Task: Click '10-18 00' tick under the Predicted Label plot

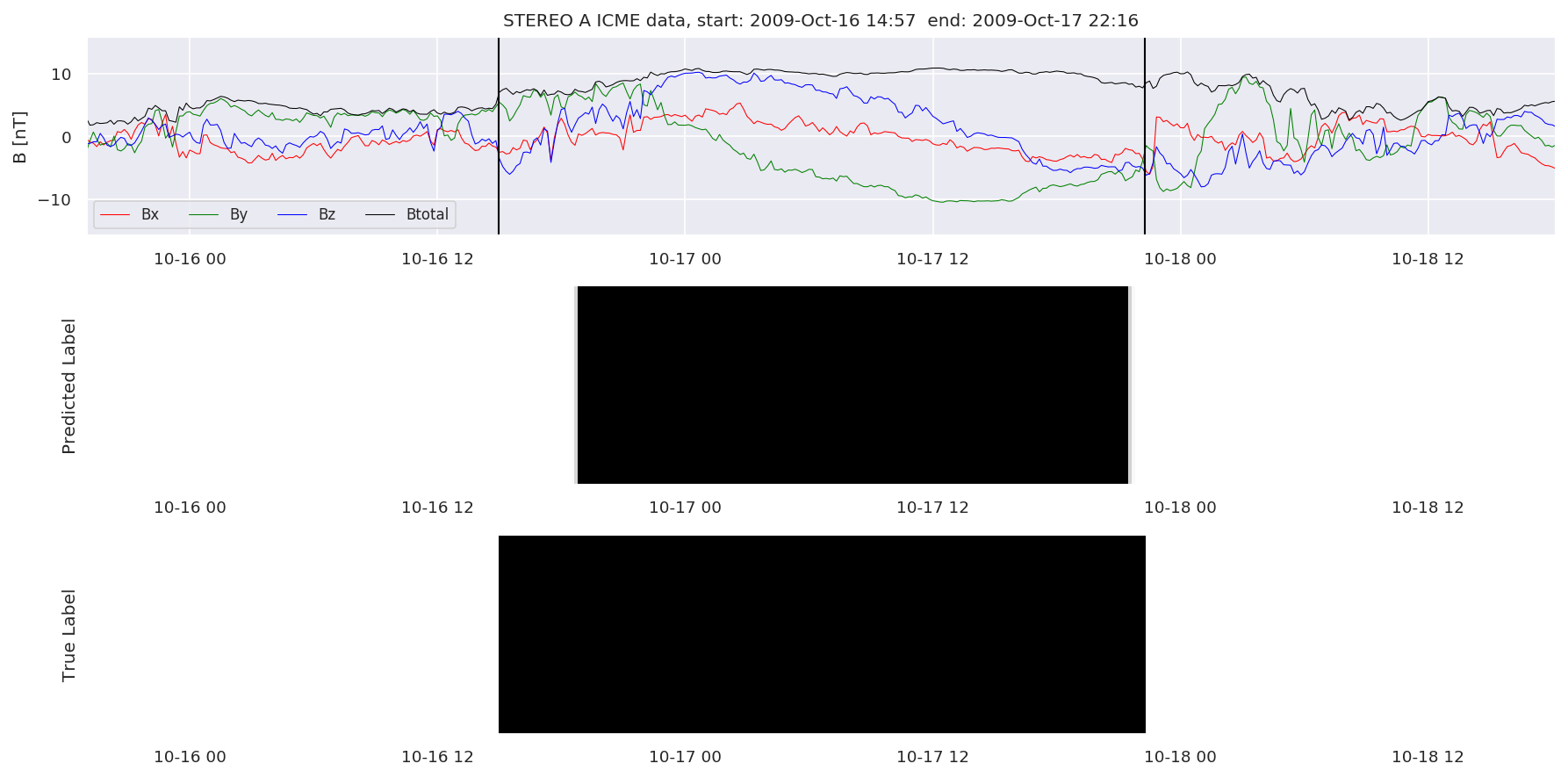Action: (x=1180, y=508)
